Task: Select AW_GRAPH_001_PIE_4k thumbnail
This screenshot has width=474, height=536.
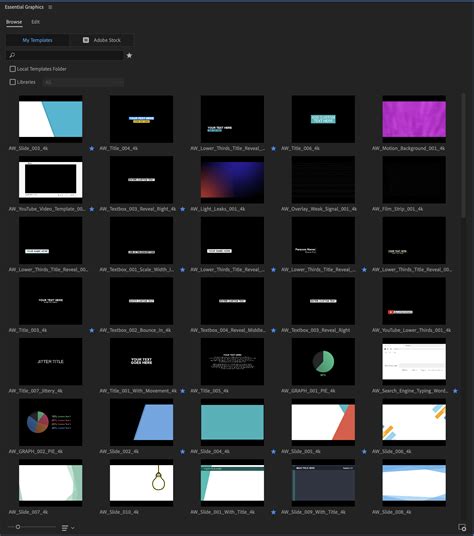Action: coord(323,361)
